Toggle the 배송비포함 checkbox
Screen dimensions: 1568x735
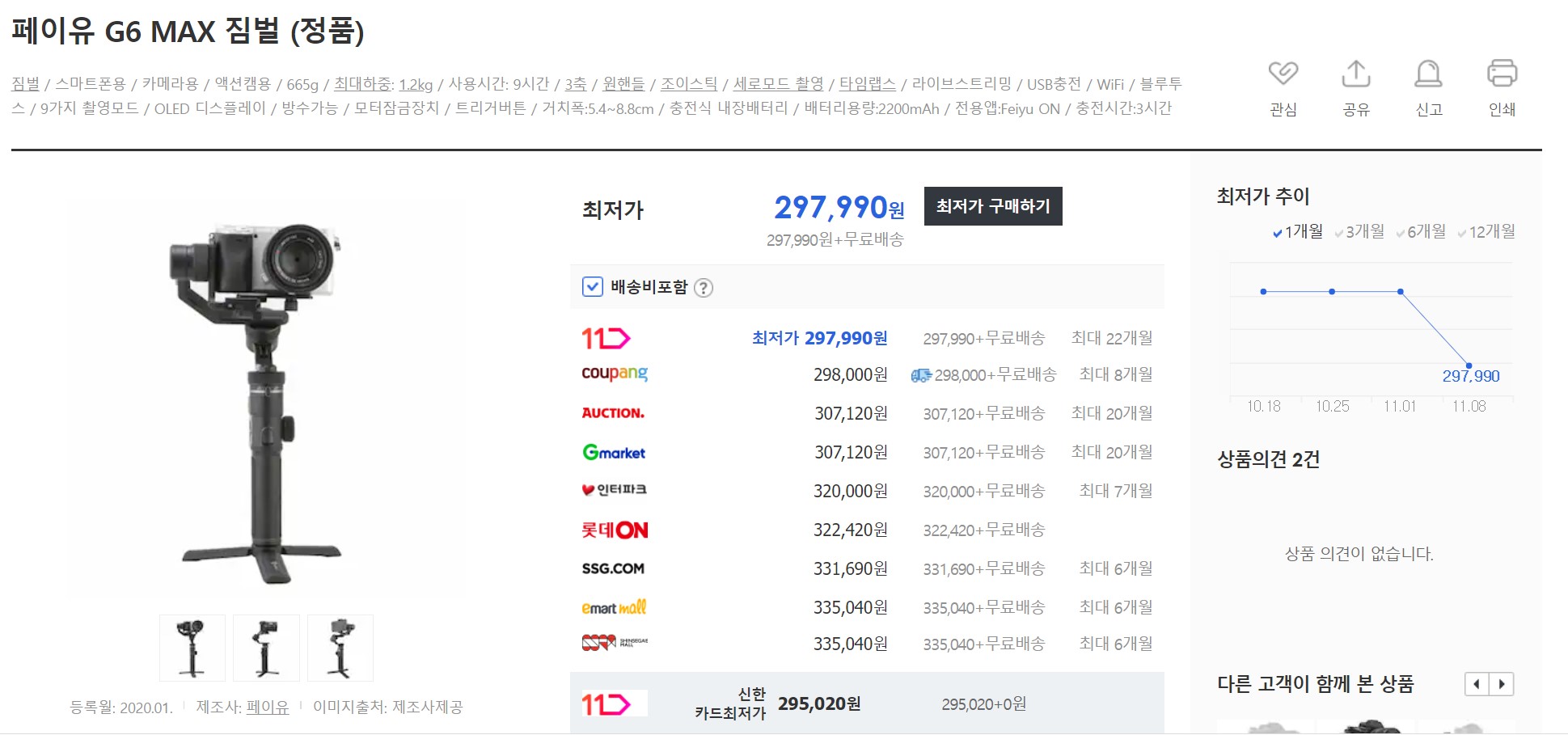tap(593, 287)
